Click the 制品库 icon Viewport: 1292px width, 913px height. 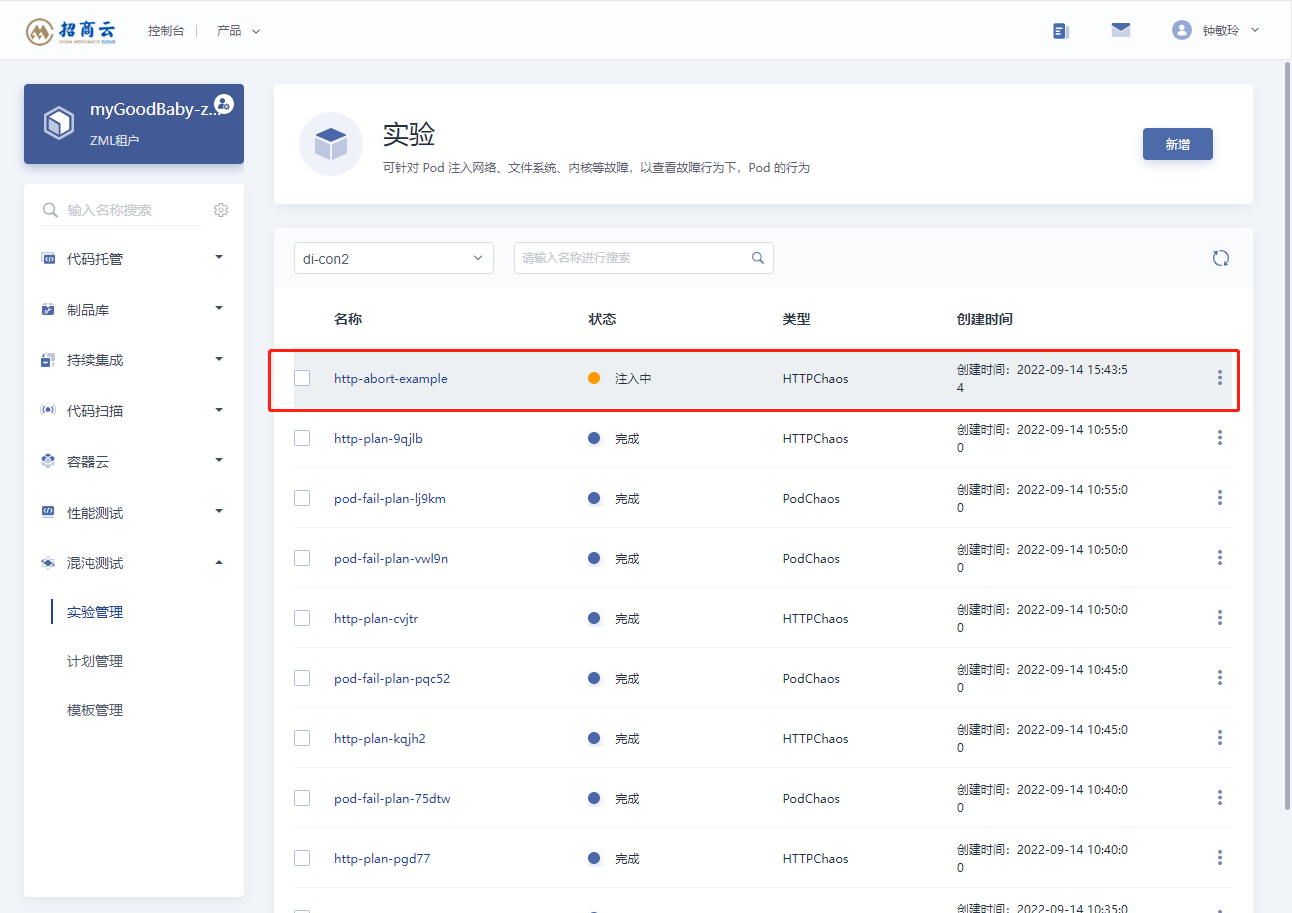click(48, 310)
